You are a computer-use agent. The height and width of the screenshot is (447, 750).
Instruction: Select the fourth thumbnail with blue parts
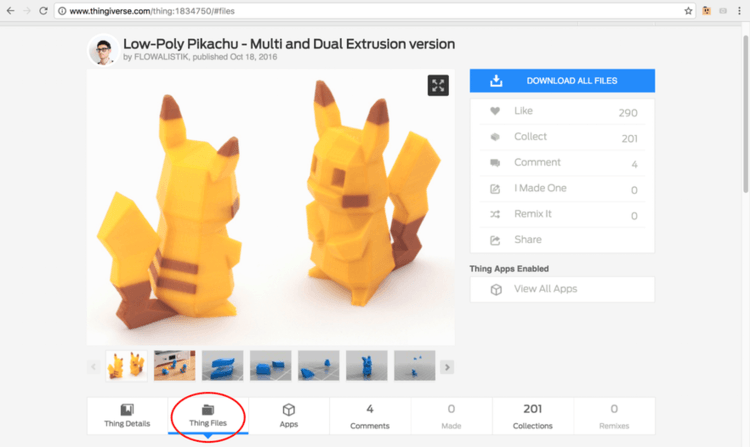coord(271,366)
